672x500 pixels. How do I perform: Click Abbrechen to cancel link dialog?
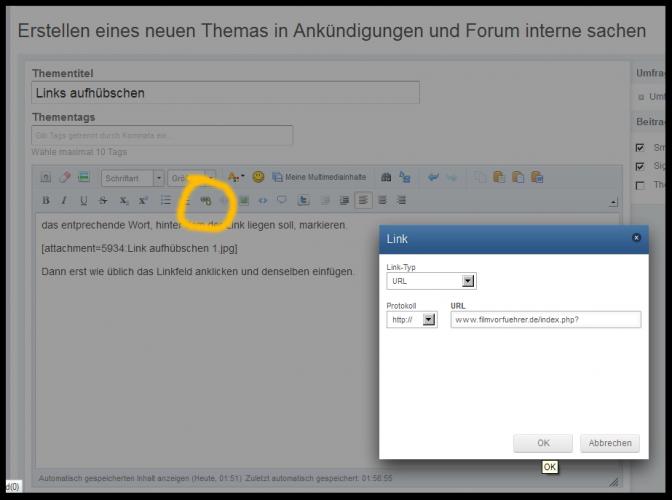(x=609, y=443)
